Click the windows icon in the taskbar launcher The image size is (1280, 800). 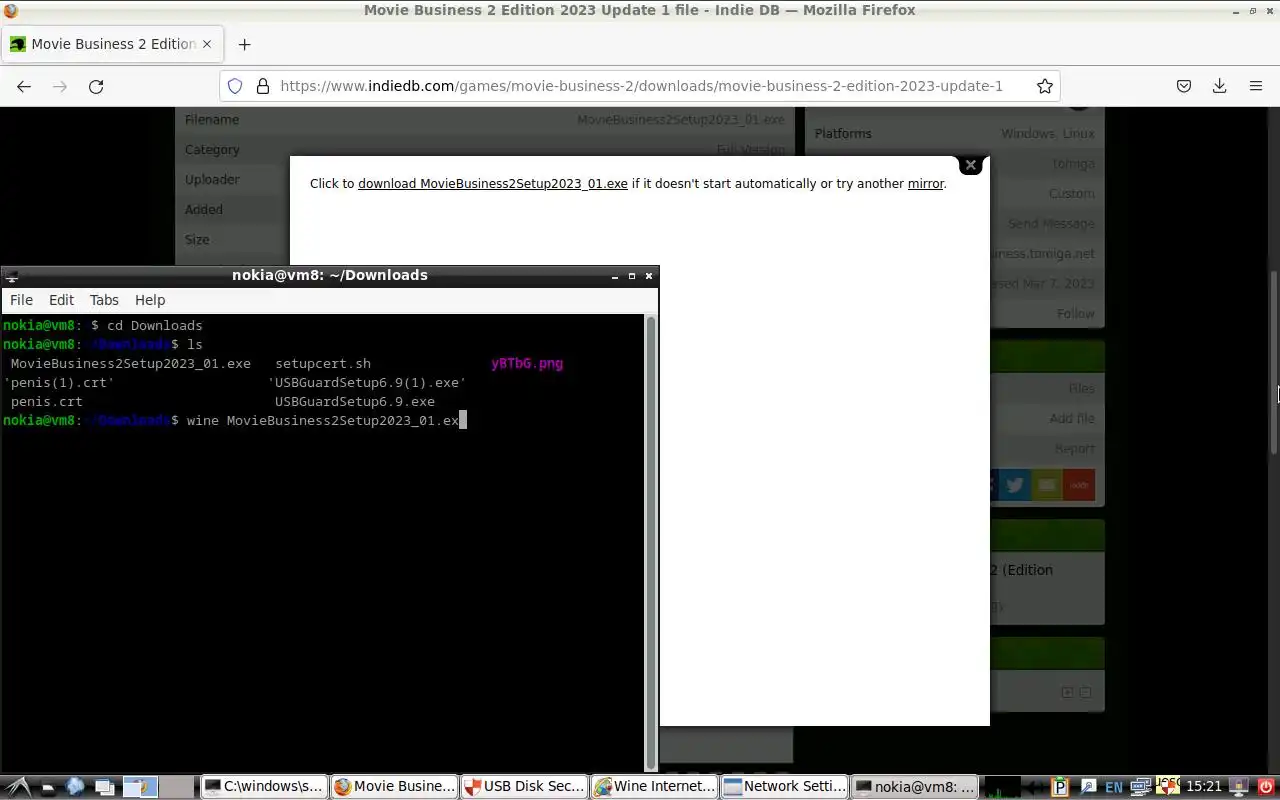(105, 787)
